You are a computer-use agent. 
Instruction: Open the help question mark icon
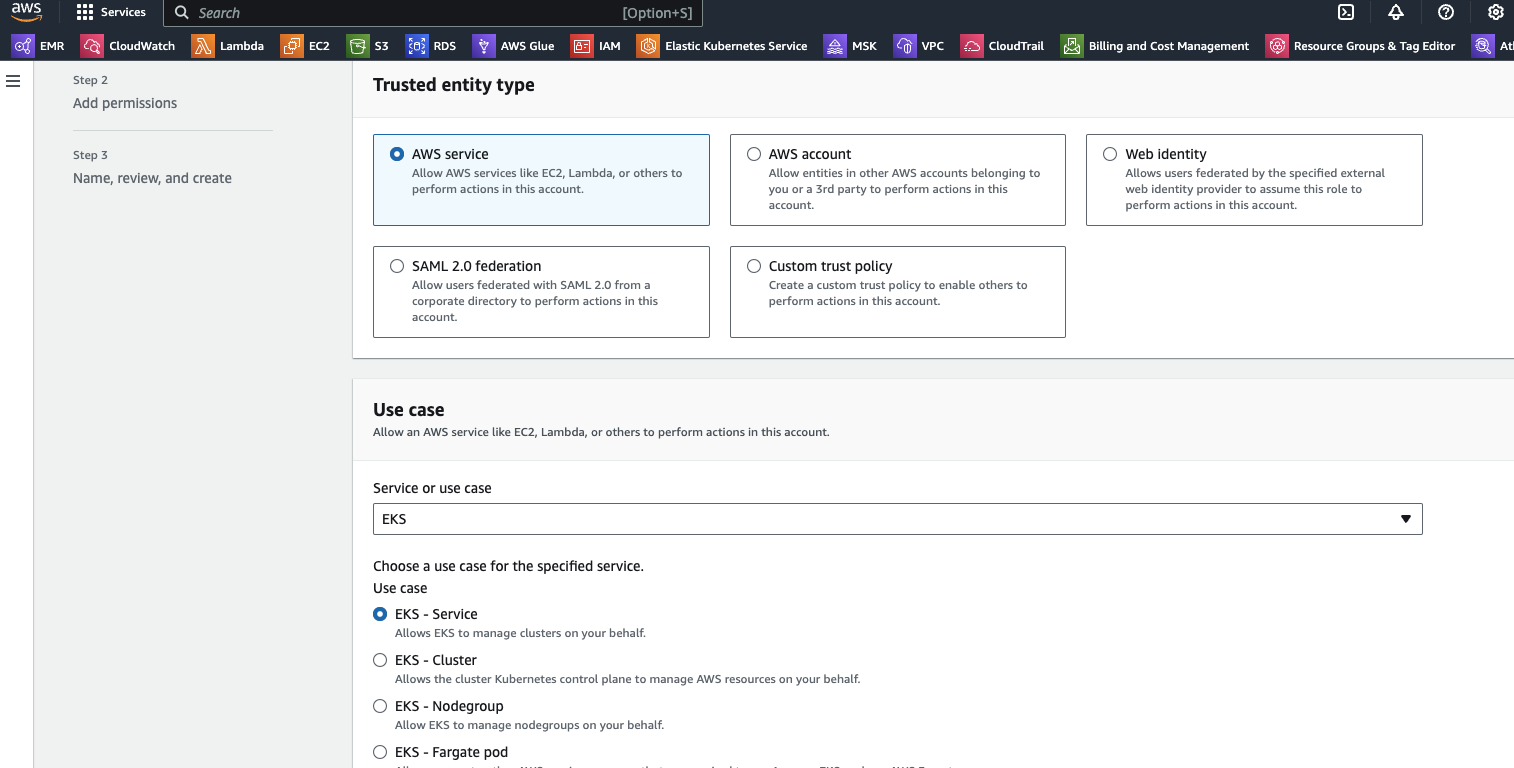[1446, 13]
